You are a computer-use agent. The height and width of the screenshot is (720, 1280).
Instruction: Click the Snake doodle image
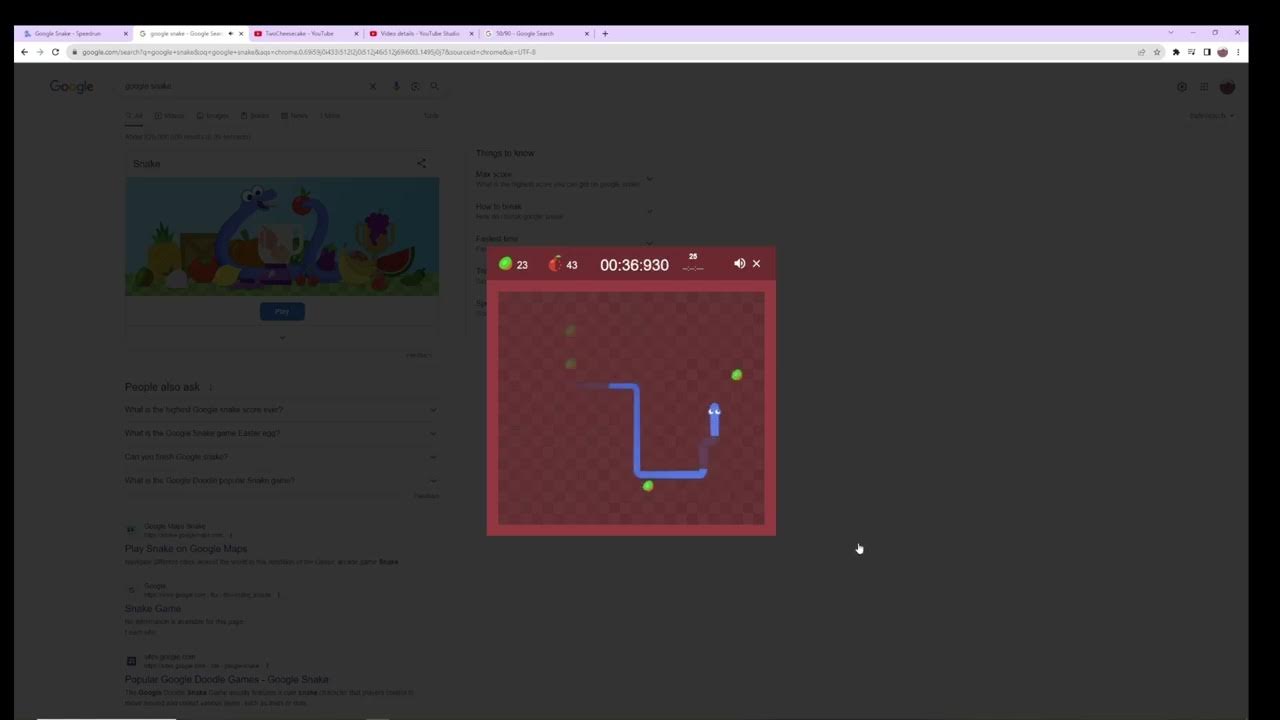282,237
